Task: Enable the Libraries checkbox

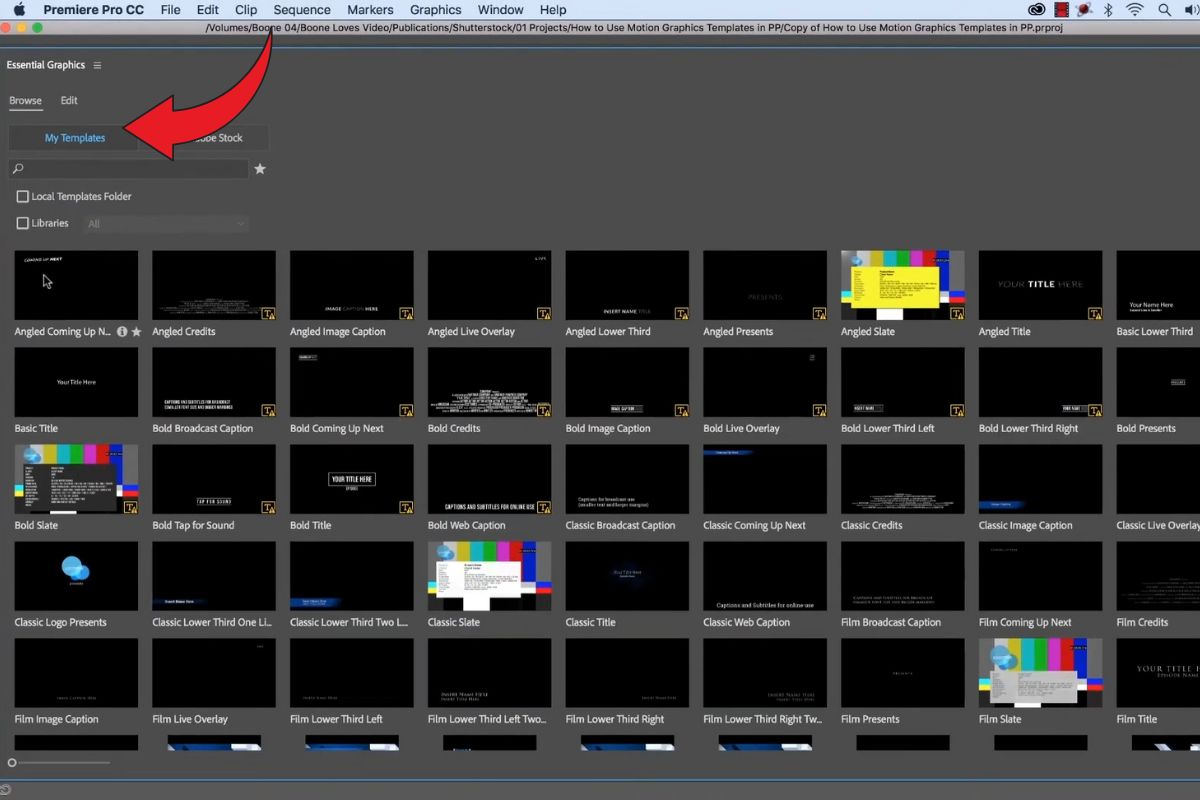Action: tap(23, 224)
